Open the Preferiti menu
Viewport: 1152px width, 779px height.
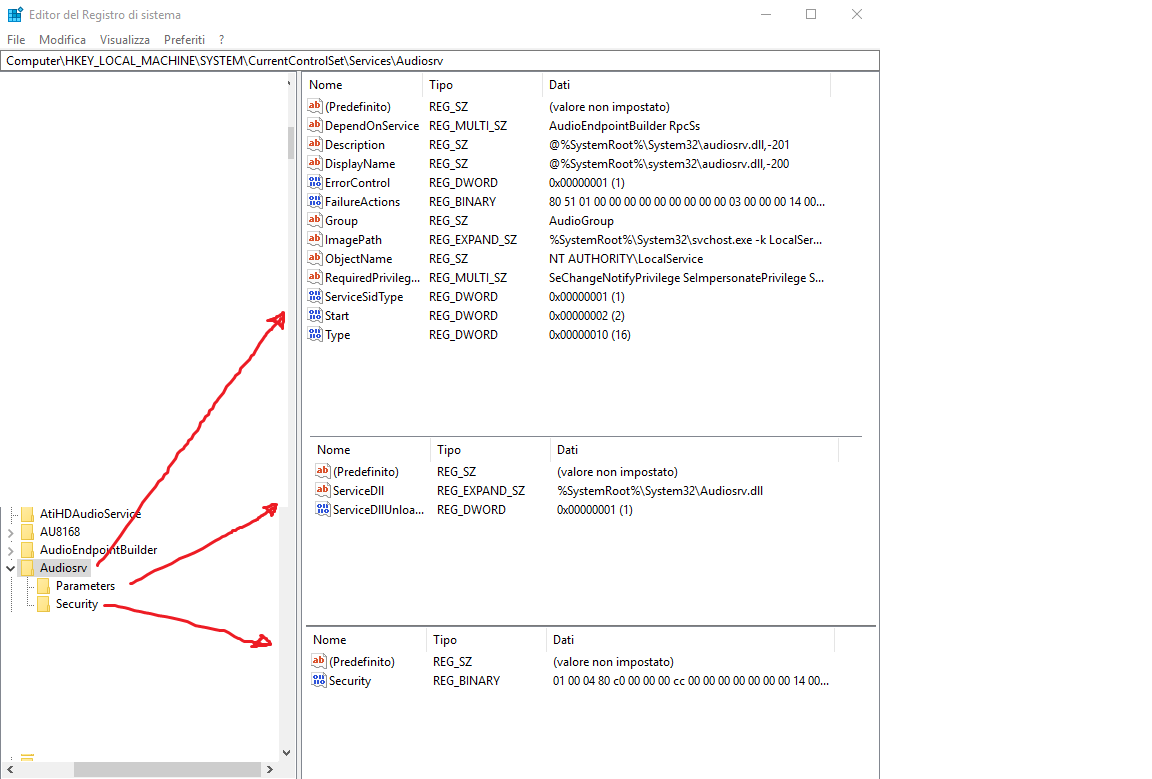click(184, 40)
